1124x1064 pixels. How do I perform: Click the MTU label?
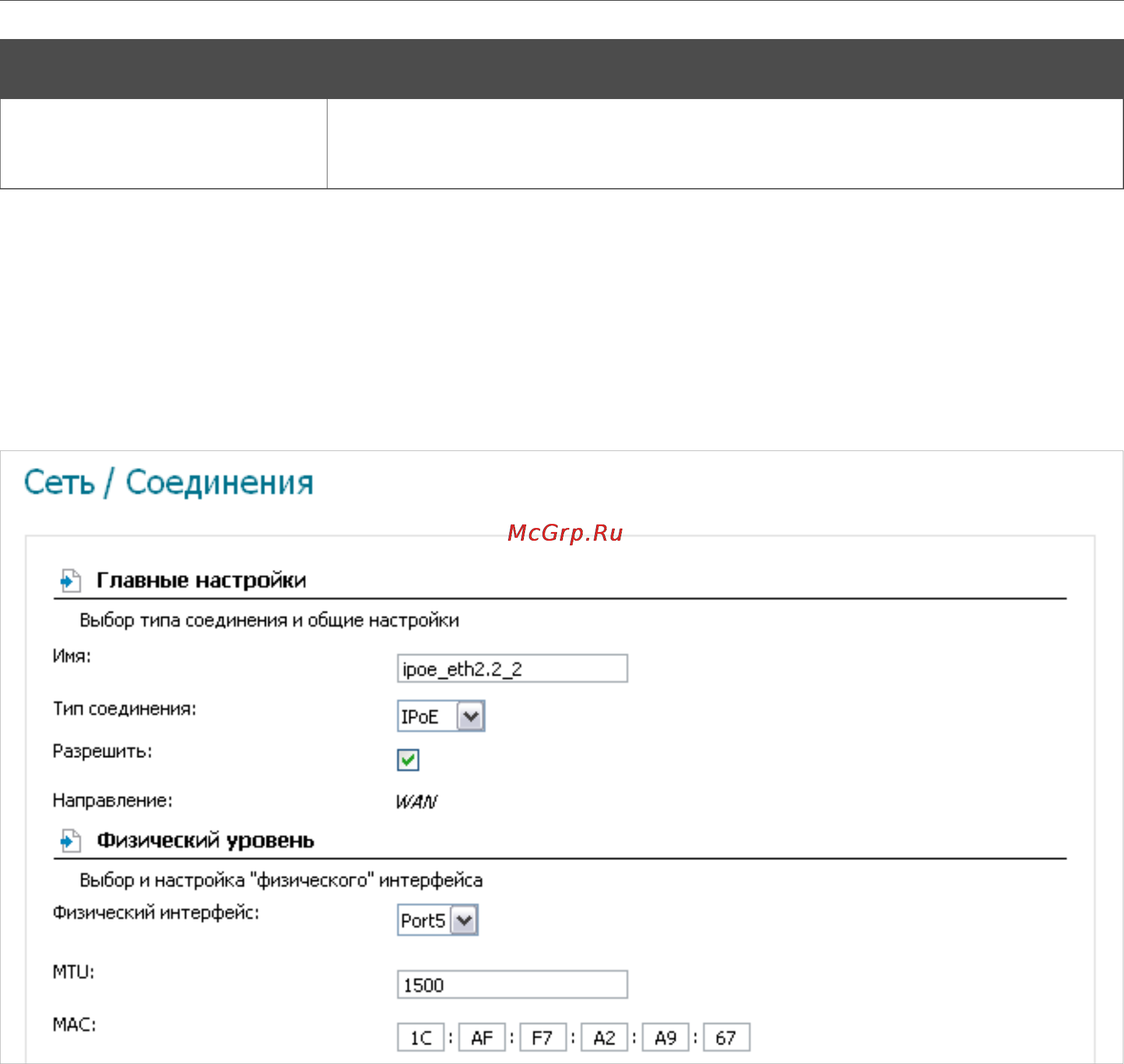pos(73,972)
